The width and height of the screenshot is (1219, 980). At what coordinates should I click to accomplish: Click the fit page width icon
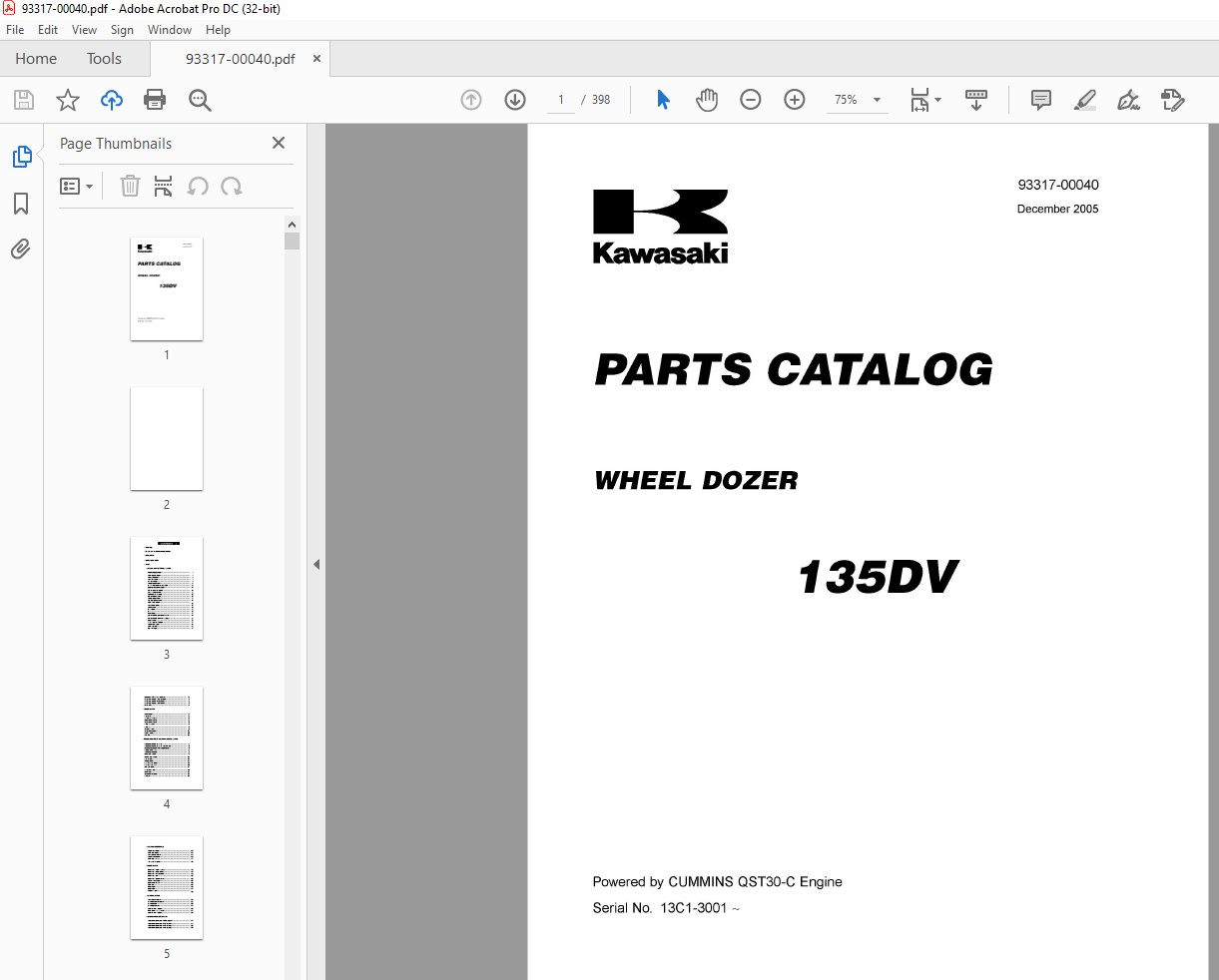(919, 100)
